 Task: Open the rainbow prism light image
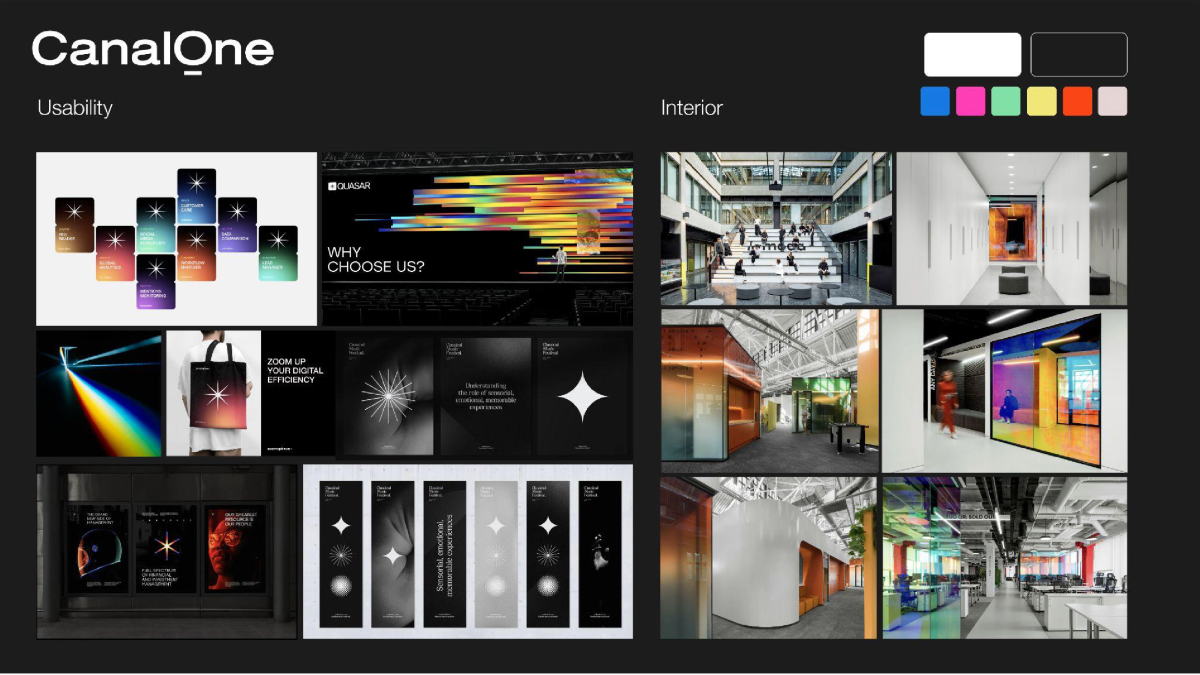(99, 394)
